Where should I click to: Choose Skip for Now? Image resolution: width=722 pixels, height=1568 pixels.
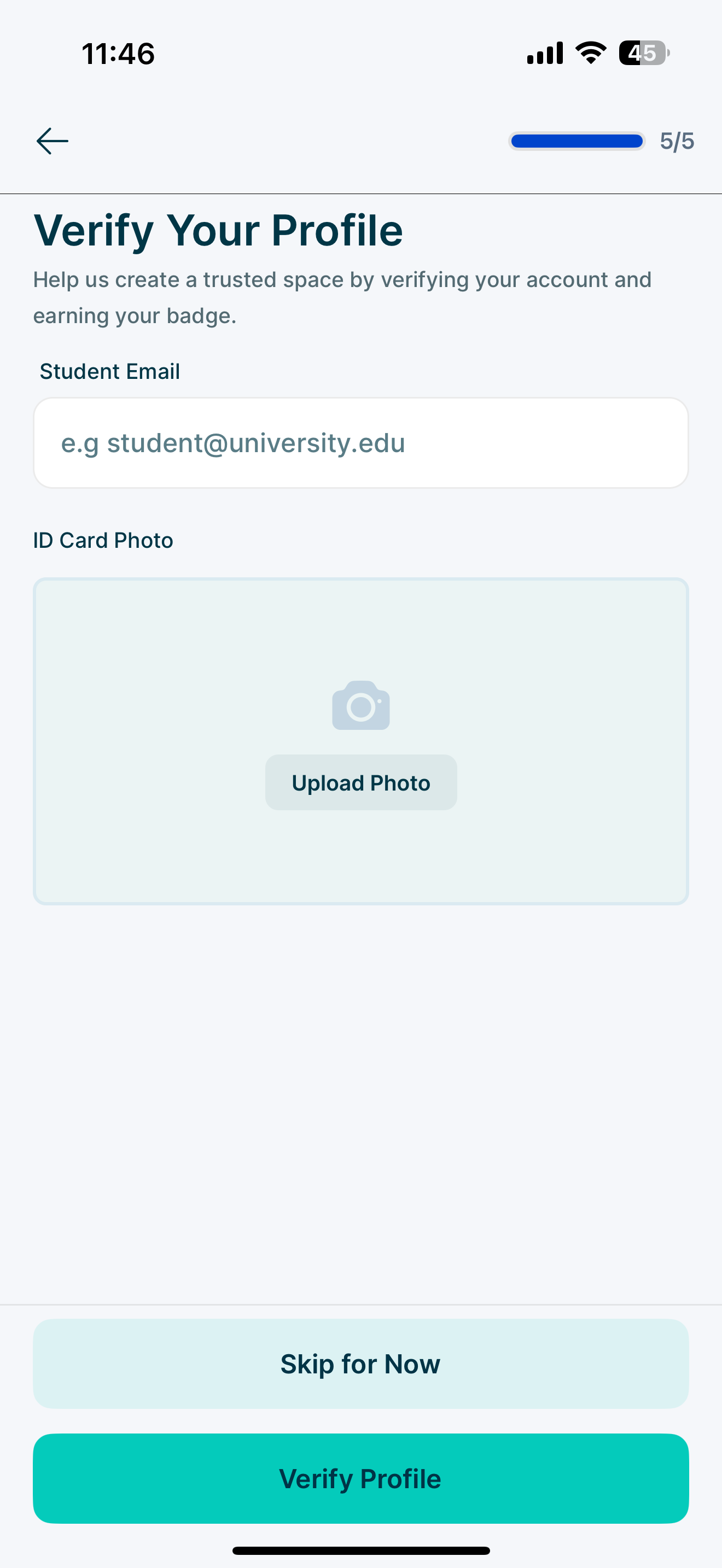[x=361, y=1364]
